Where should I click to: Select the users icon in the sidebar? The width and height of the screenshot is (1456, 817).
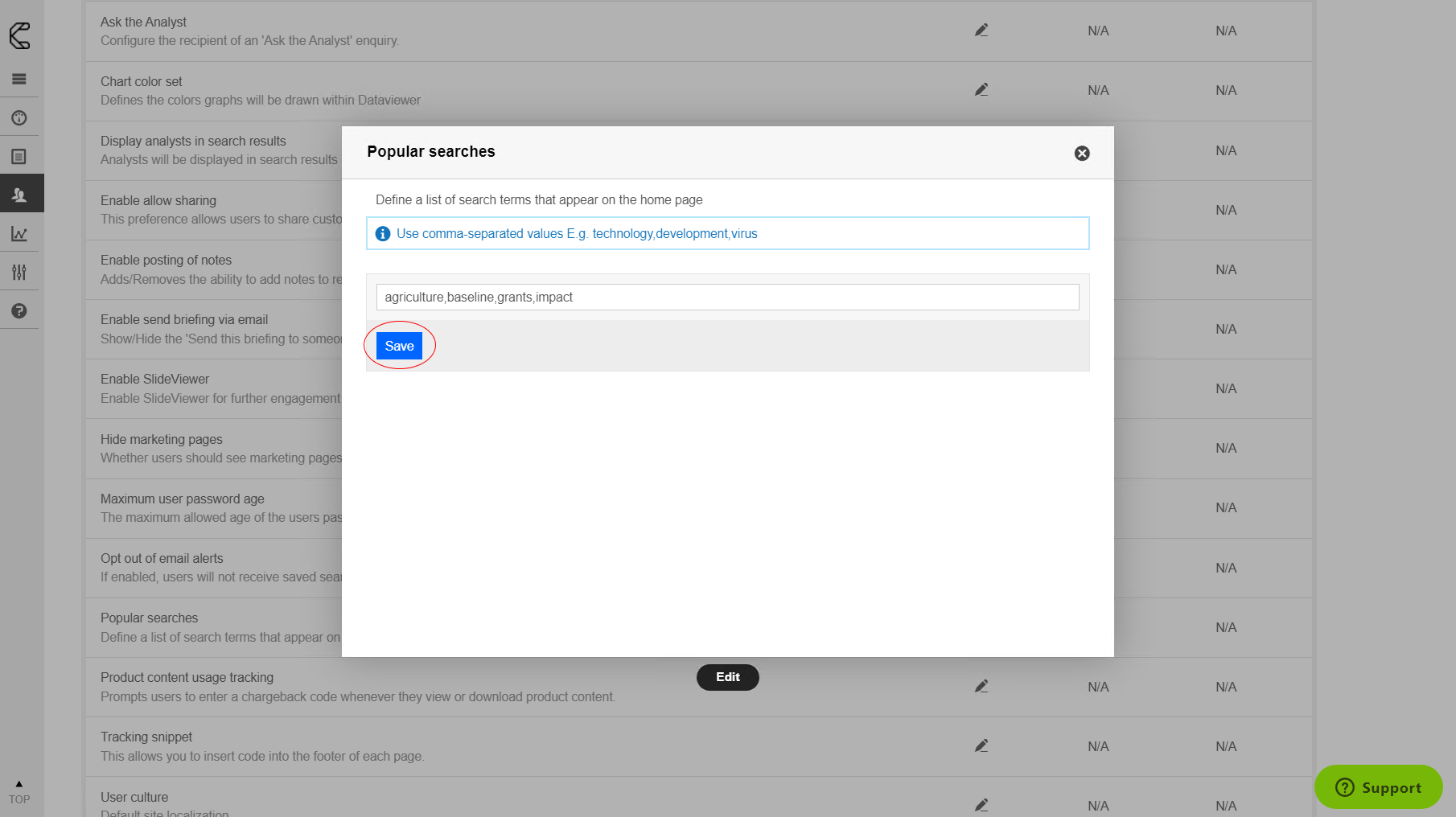tap(19, 195)
